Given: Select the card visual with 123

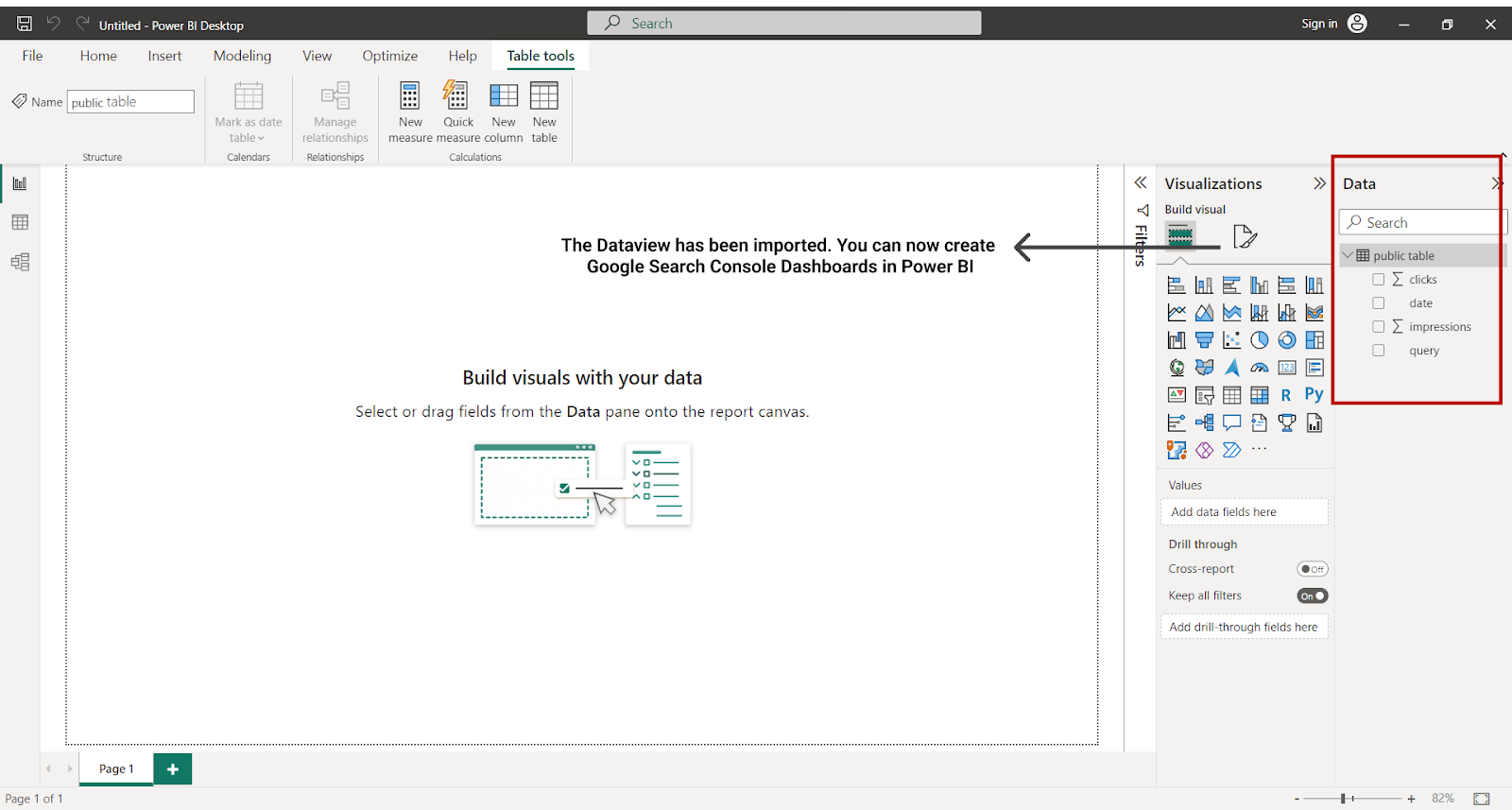Looking at the screenshot, I should coord(1287,367).
